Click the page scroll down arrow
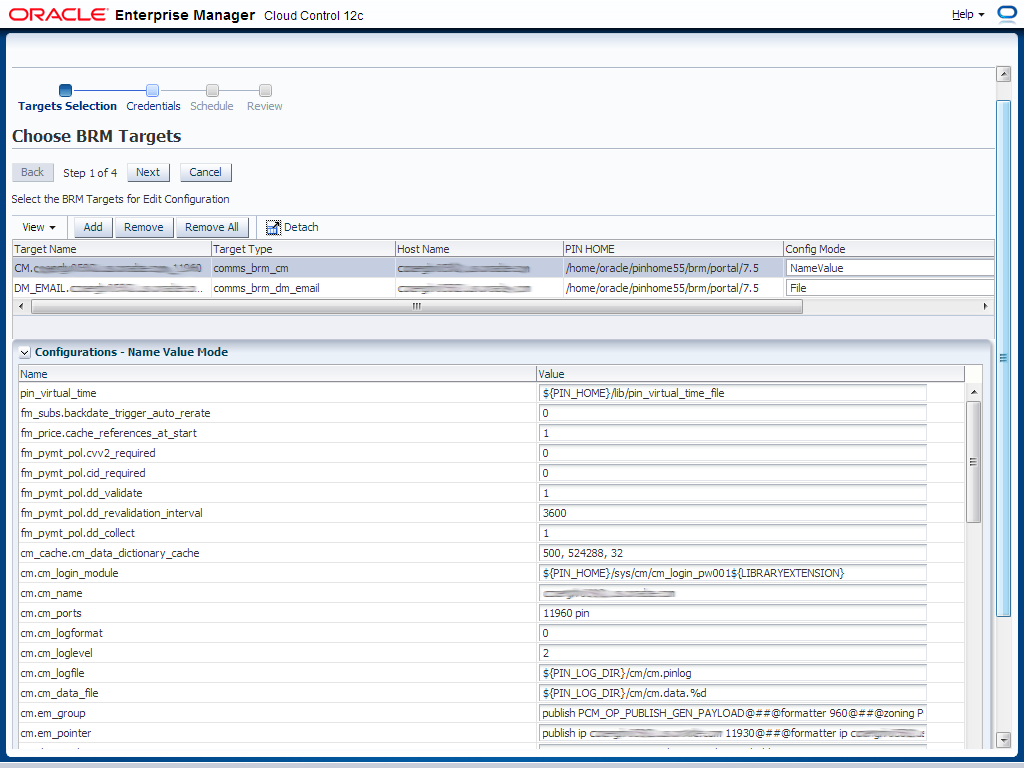This screenshot has width=1024, height=768. (x=1004, y=740)
